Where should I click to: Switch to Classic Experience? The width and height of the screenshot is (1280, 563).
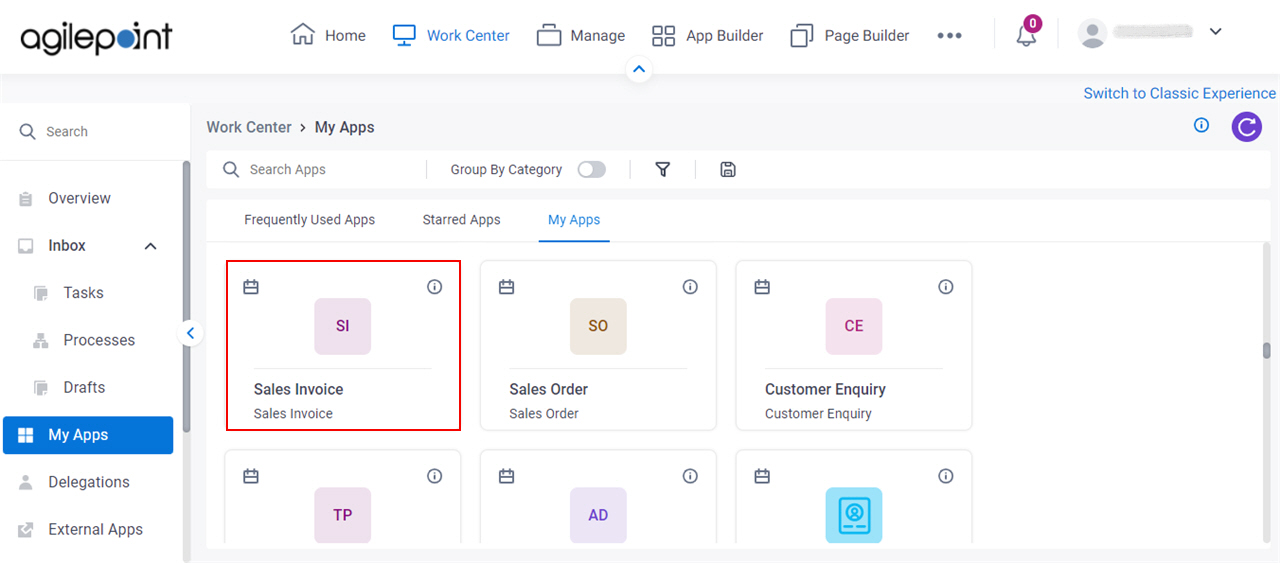(x=1180, y=93)
